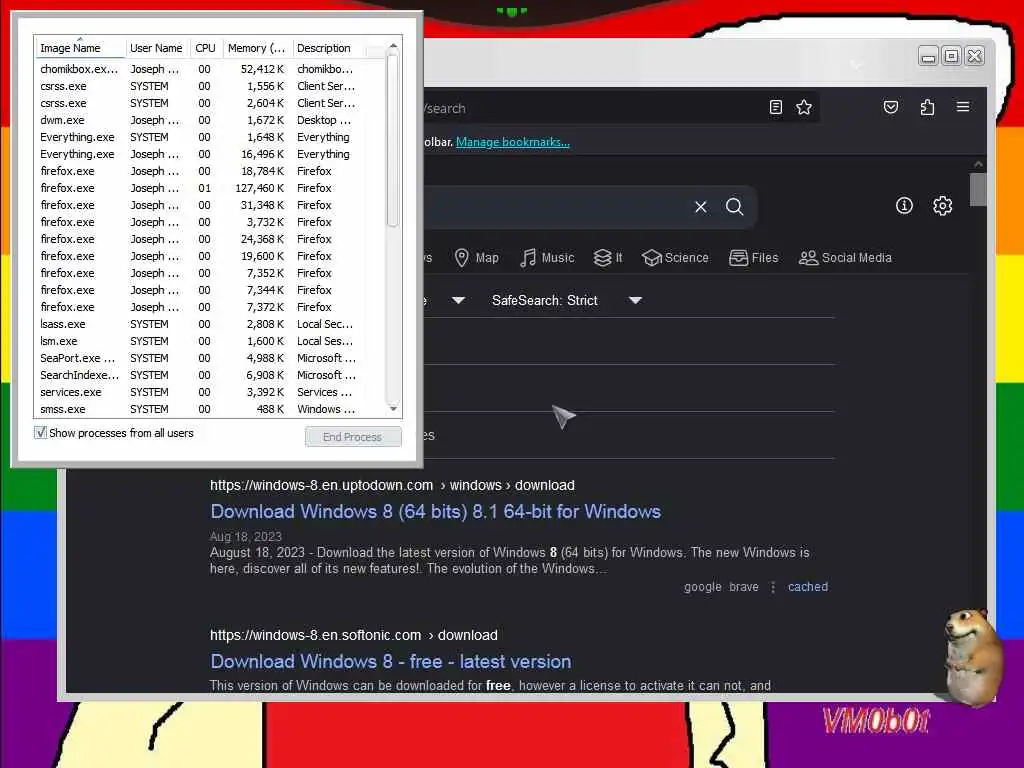Click the End Process button
The width and height of the screenshot is (1024, 768).
pyautogui.click(x=353, y=437)
